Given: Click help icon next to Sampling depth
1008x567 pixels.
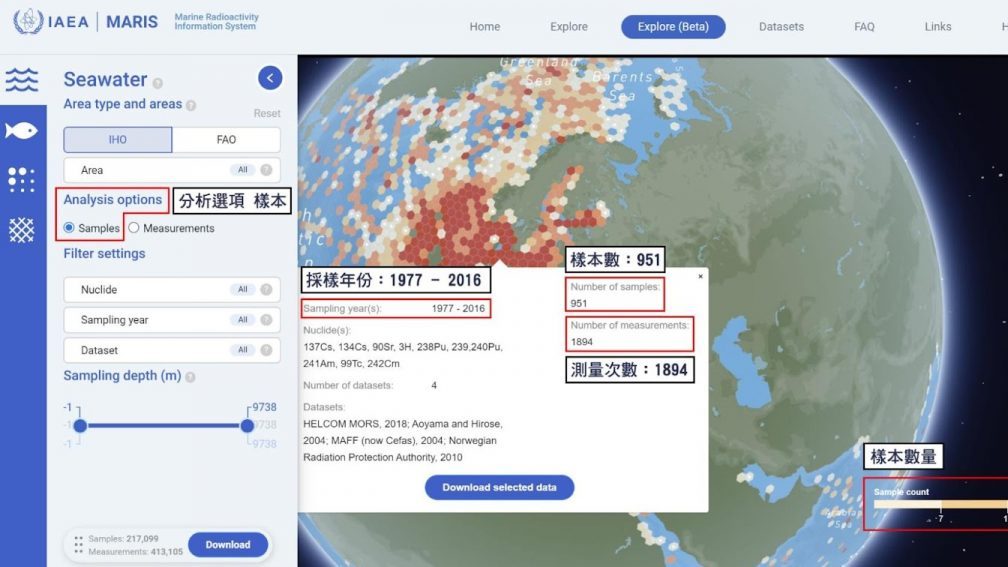Looking at the screenshot, I should pos(190,377).
